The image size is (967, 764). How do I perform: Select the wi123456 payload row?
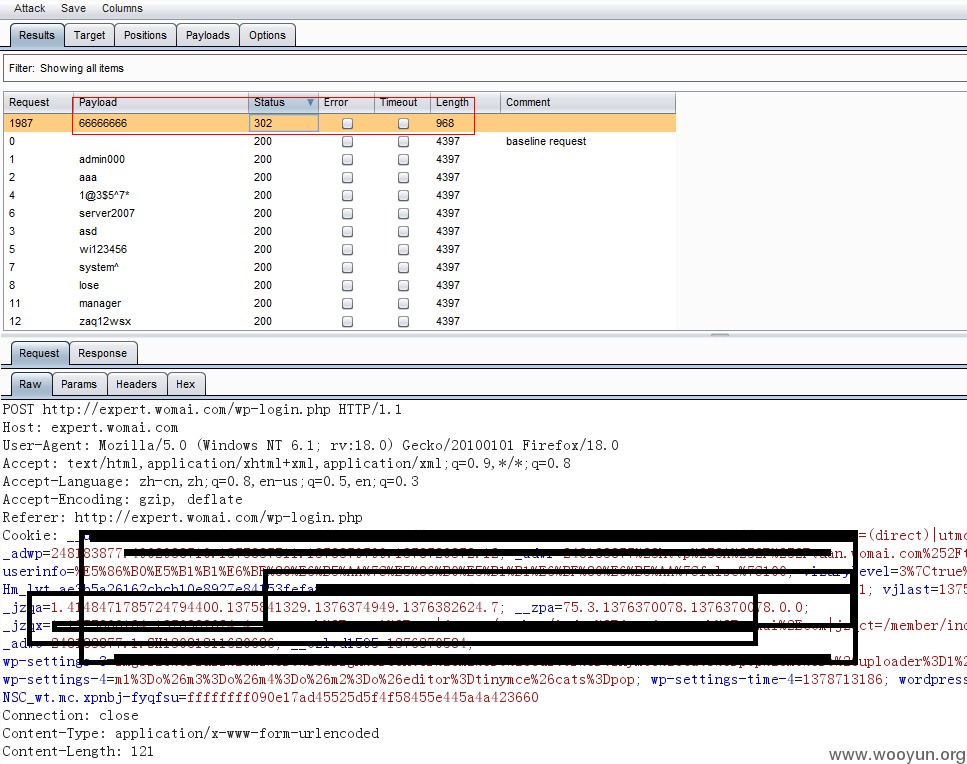click(340, 249)
